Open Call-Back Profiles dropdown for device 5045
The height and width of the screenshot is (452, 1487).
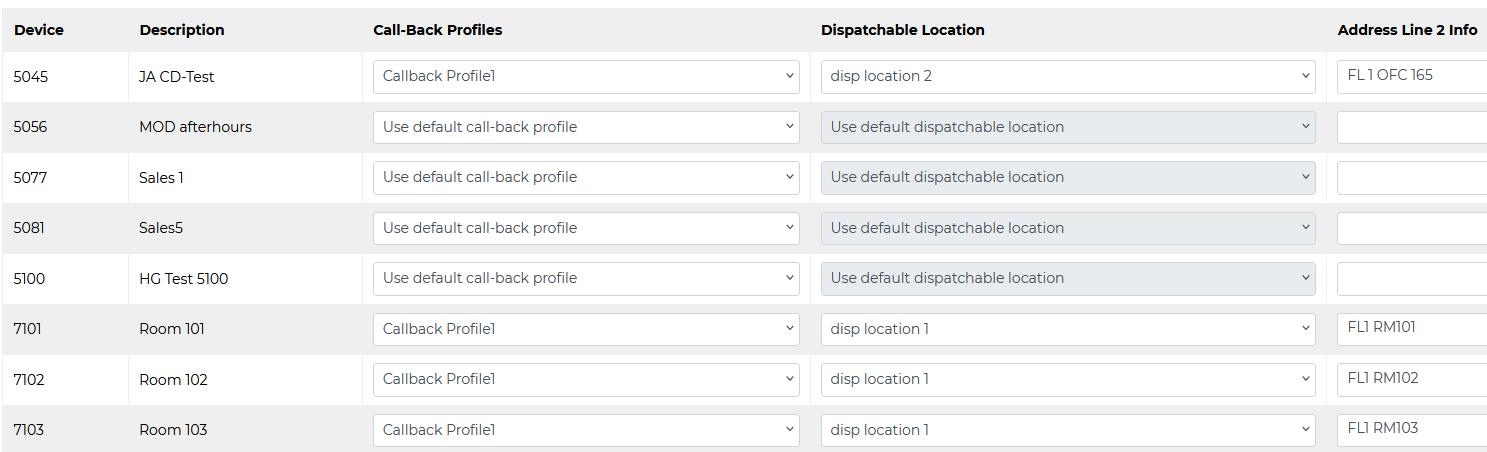586,76
